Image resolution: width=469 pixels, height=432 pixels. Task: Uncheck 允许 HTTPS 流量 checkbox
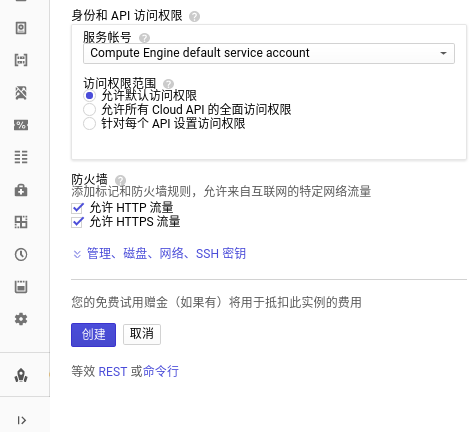(78, 222)
